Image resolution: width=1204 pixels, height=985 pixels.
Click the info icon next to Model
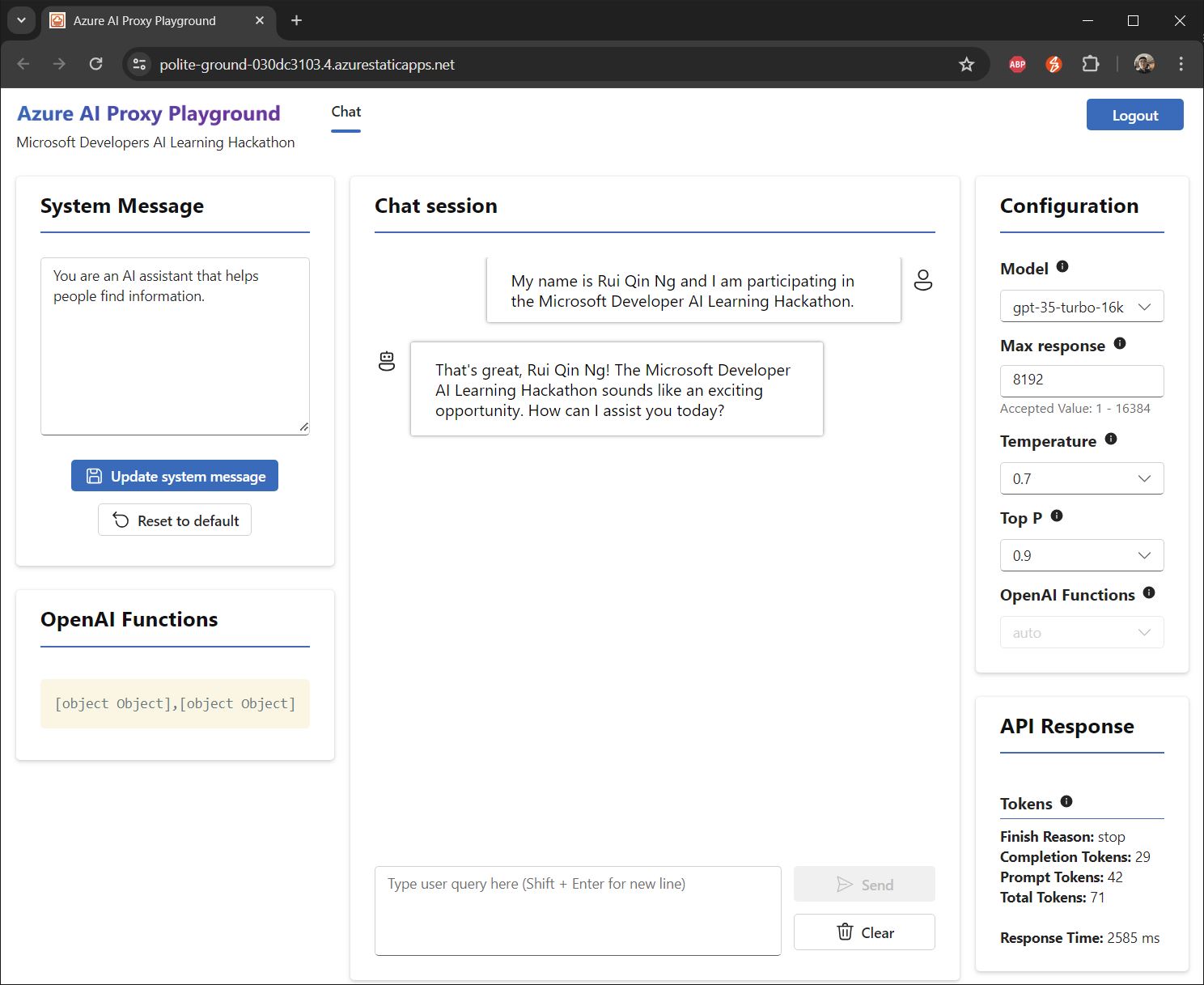coord(1062,266)
